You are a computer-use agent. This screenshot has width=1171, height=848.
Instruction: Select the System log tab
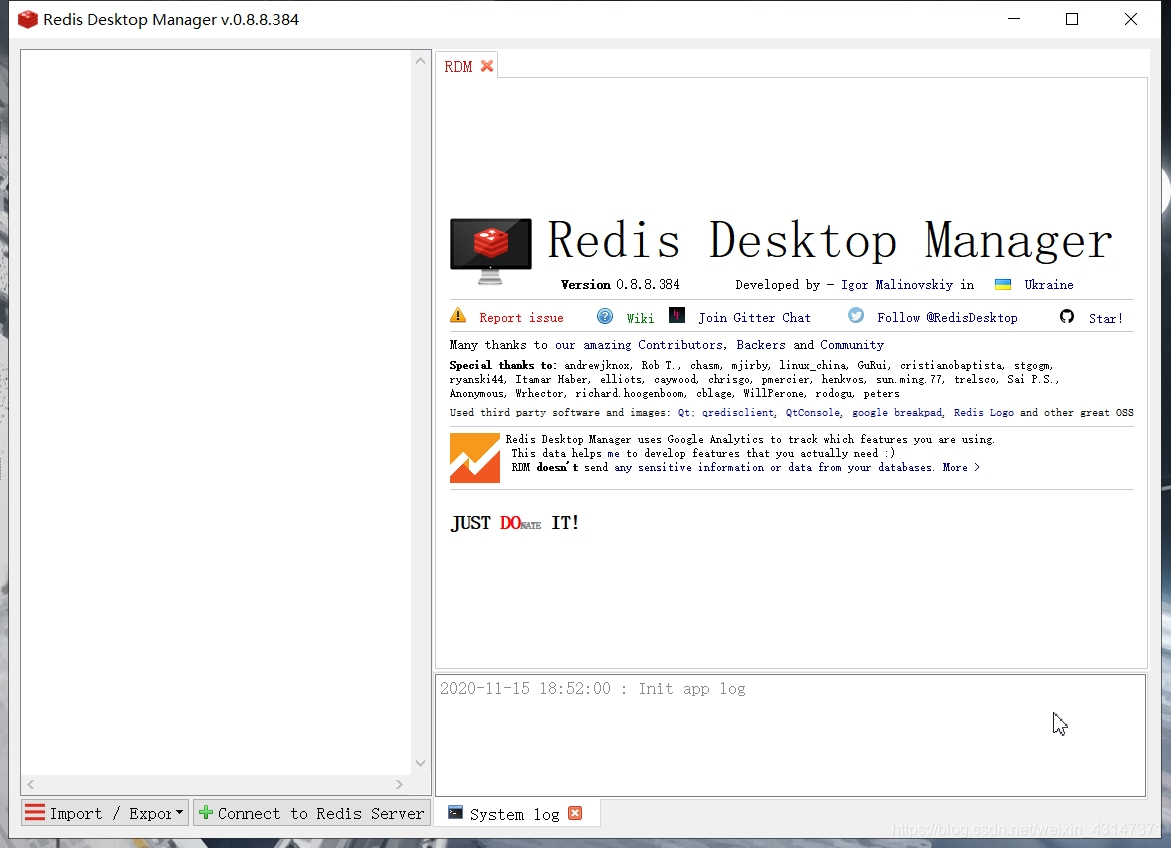[x=515, y=814]
